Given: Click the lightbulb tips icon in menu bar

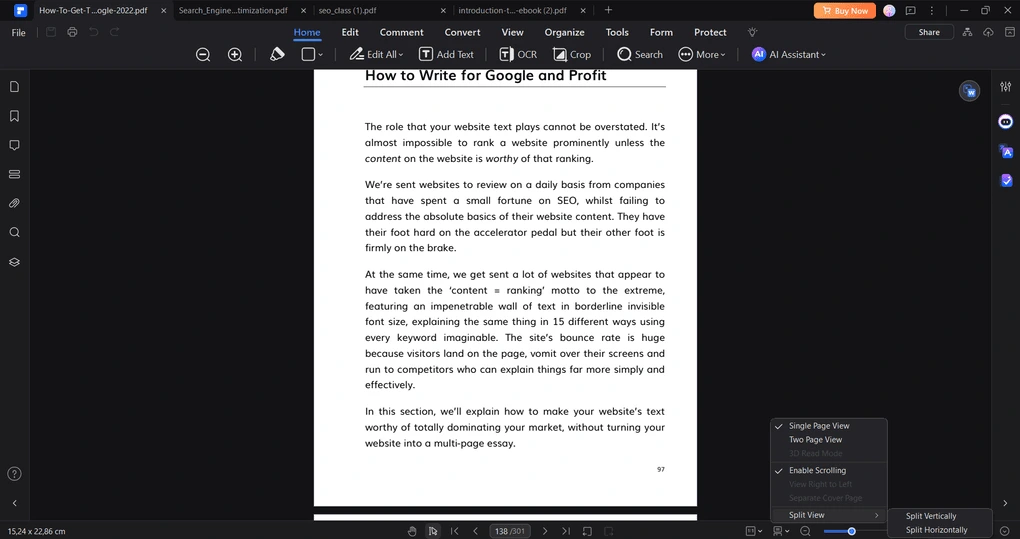Looking at the screenshot, I should (753, 33).
